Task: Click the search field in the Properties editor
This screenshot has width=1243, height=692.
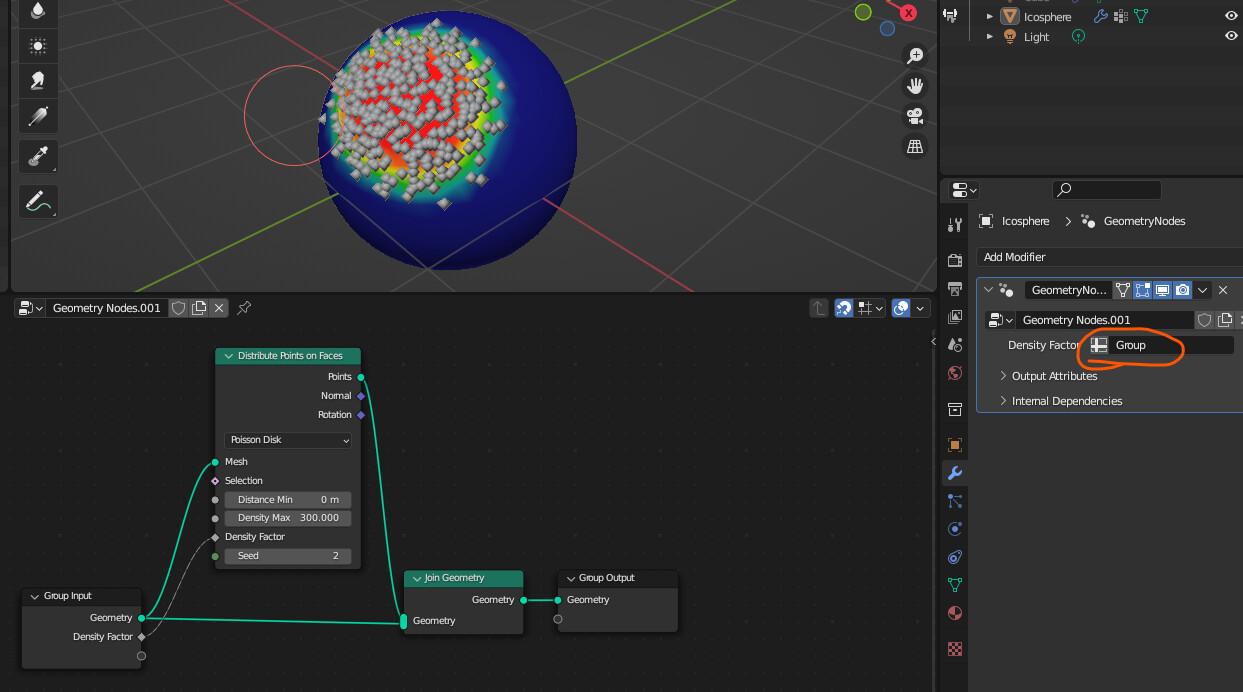Action: tap(1106, 189)
